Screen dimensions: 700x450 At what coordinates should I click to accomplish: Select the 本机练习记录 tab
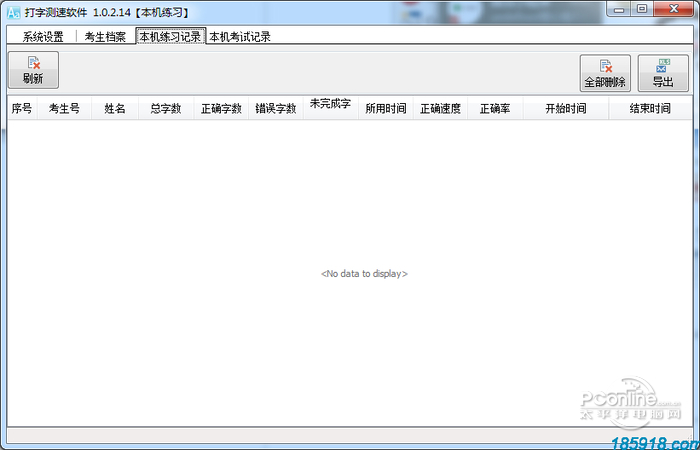tap(171, 37)
